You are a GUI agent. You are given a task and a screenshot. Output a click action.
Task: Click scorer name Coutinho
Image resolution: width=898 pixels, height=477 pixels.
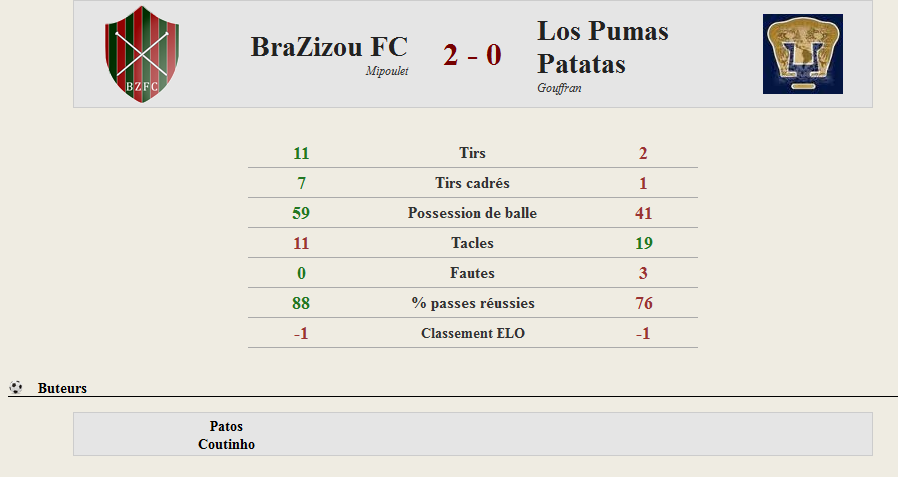[x=226, y=444]
